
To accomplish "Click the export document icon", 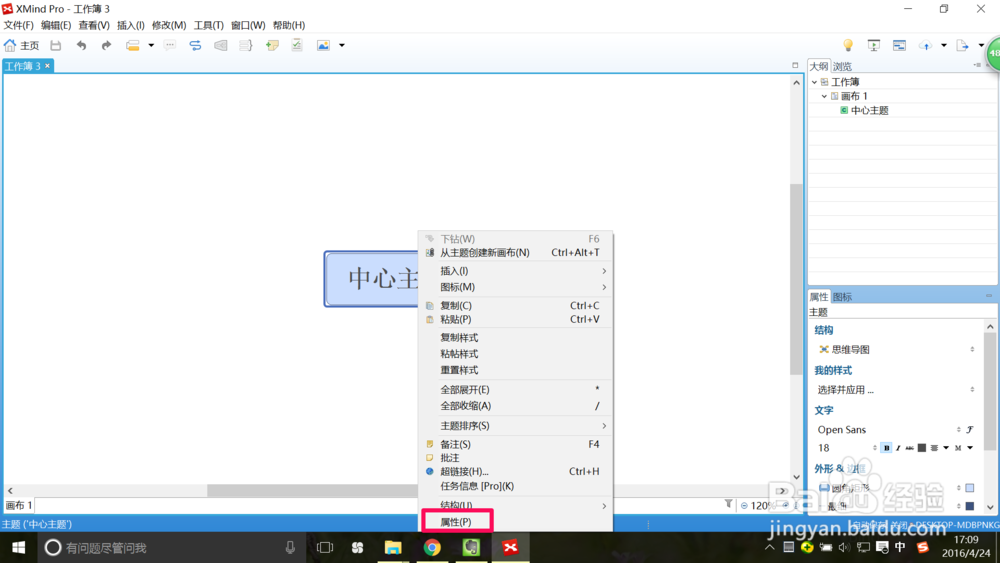I will pos(962,45).
